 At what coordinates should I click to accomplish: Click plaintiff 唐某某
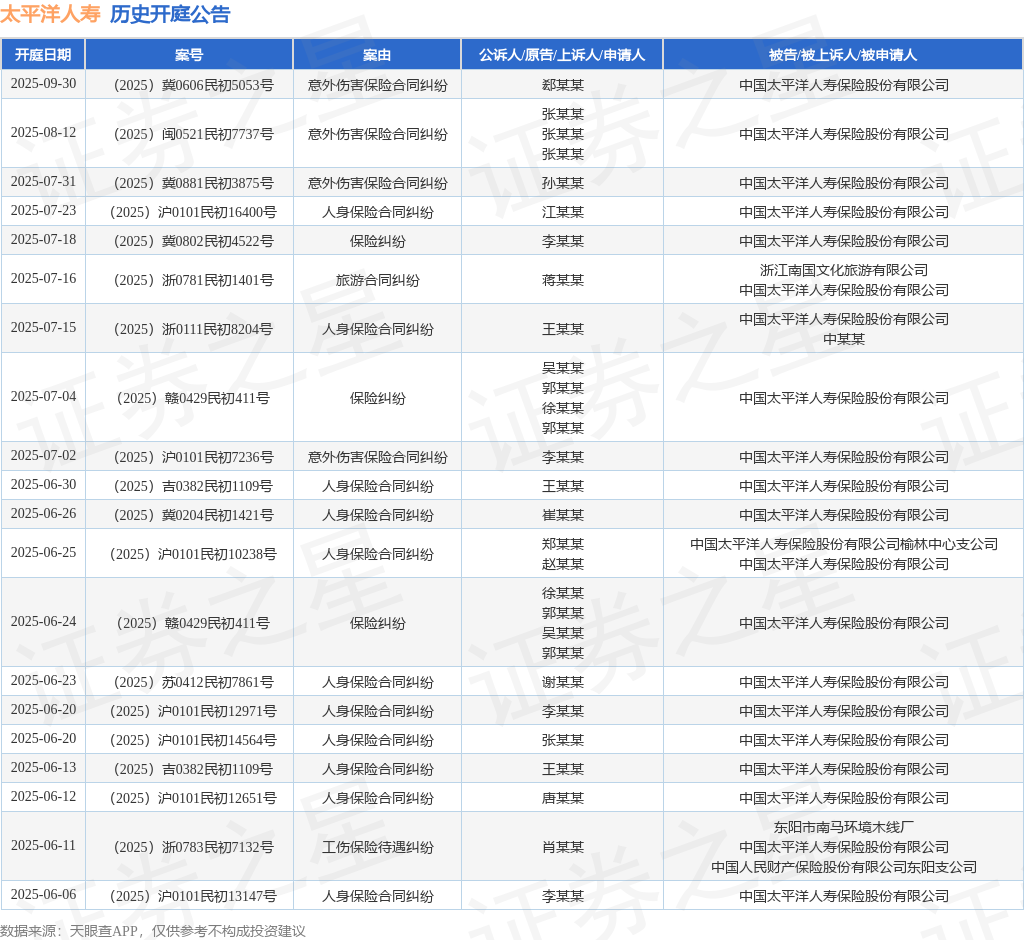pos(562,798)
